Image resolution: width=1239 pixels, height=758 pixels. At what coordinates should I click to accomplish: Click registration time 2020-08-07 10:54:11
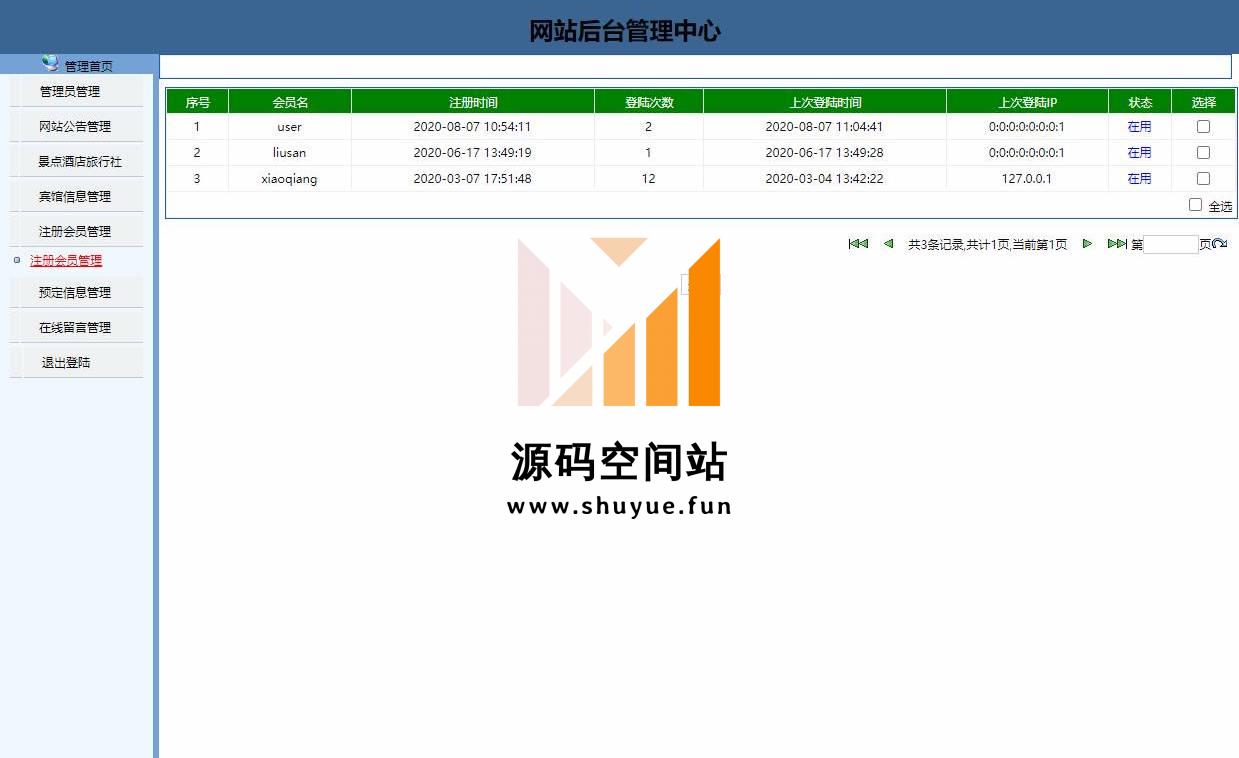(472, 127)
